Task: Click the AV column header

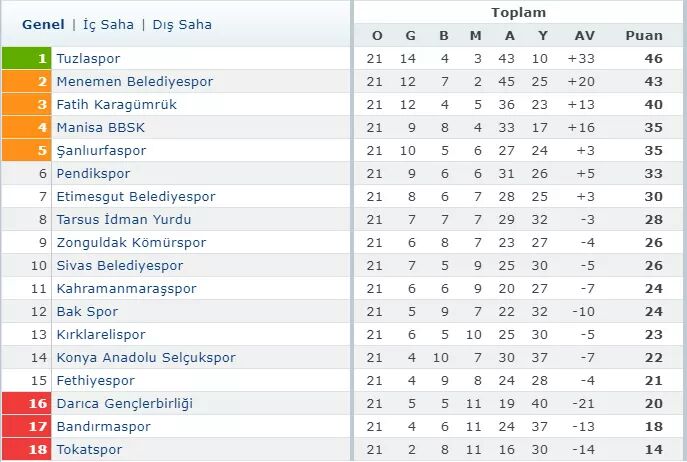Action: click(x=585, y=35)
